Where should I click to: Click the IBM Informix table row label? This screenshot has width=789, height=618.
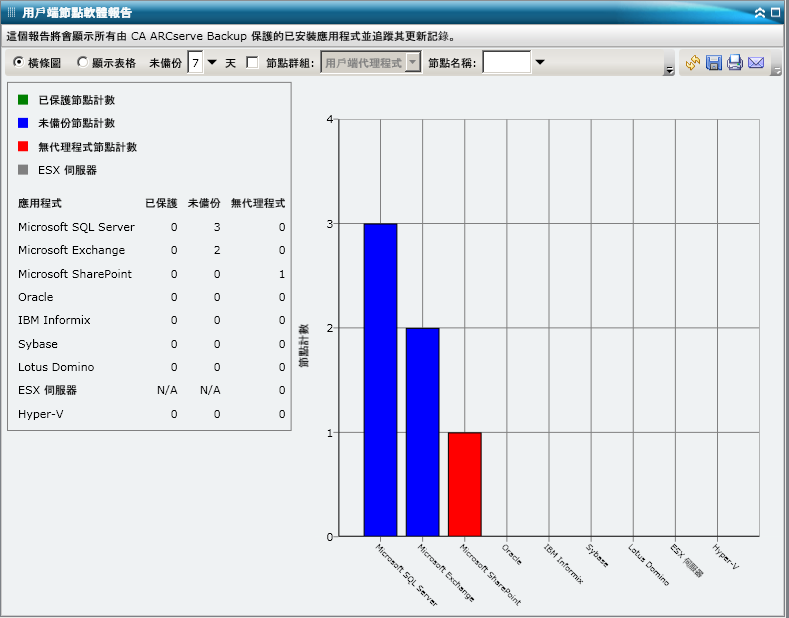click(54, 320)
